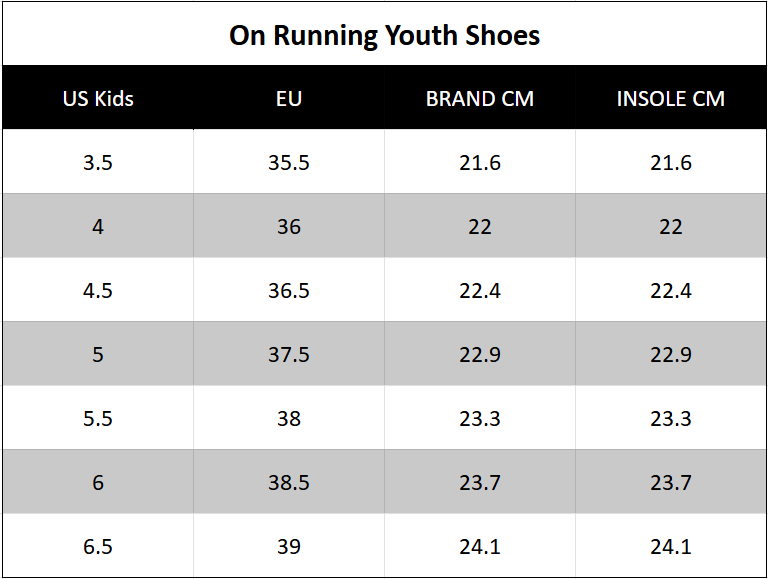Click the 23.3 cell under BRAND CM
768x579 pixels.
480,419
